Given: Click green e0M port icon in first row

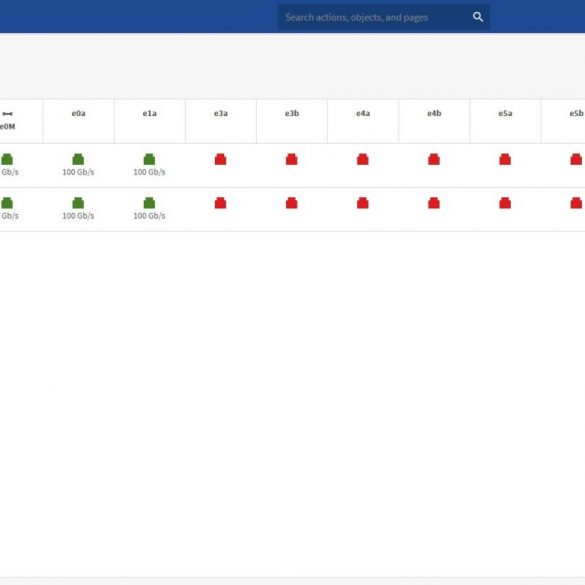Looking at the screenshot, I should (x=7, y=159).
